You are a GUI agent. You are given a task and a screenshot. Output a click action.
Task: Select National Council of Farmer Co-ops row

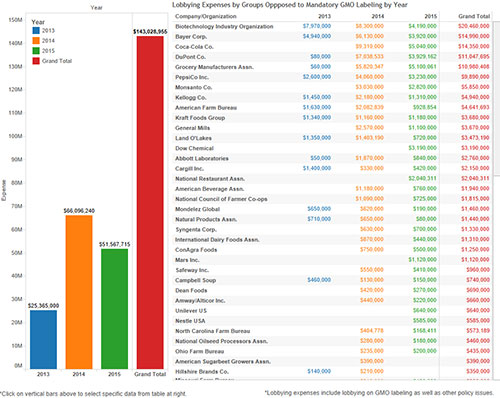pyautogui.click(x=221, y=199)
